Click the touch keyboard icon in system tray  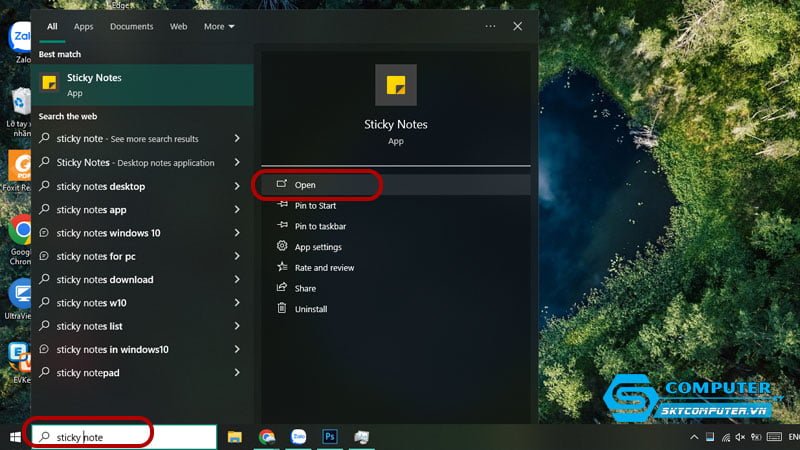coord(774,437)
